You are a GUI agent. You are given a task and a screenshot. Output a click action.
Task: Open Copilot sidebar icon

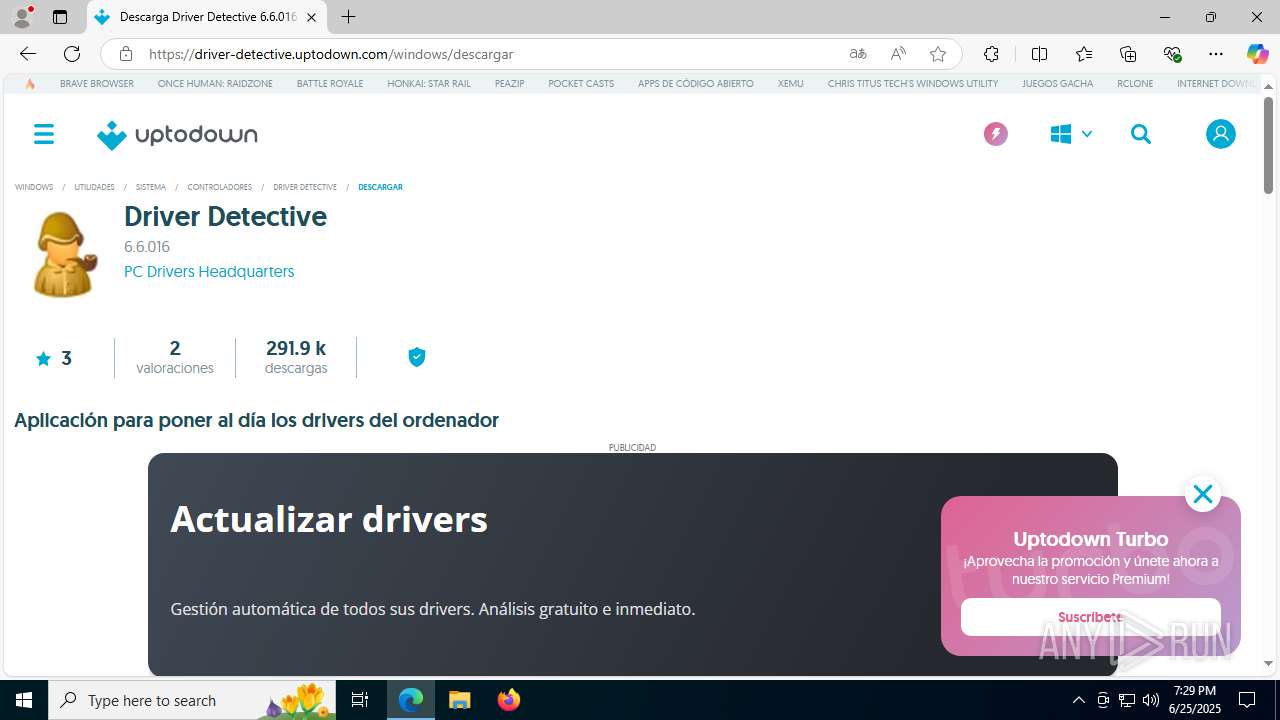pyautogui.click(x=1257, y=54)
